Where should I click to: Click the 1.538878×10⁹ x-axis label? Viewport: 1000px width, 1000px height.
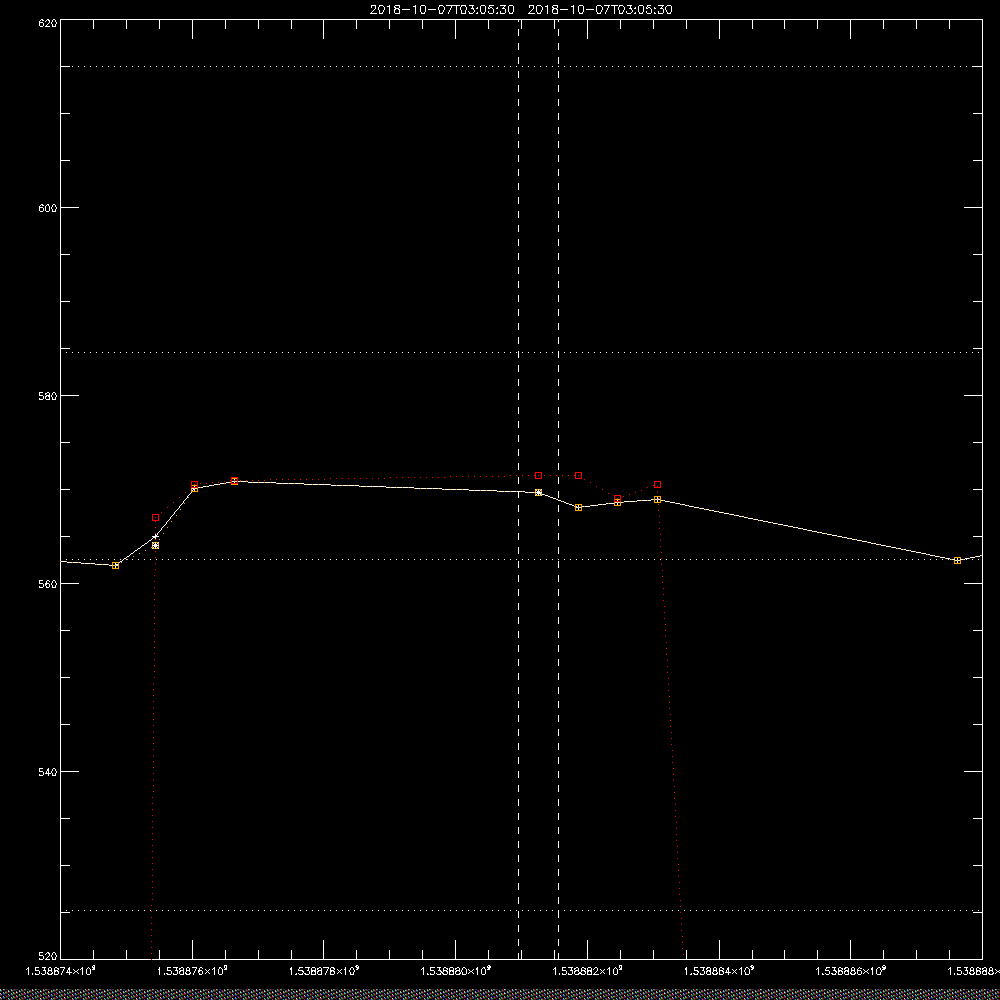(x=324, y=971)
